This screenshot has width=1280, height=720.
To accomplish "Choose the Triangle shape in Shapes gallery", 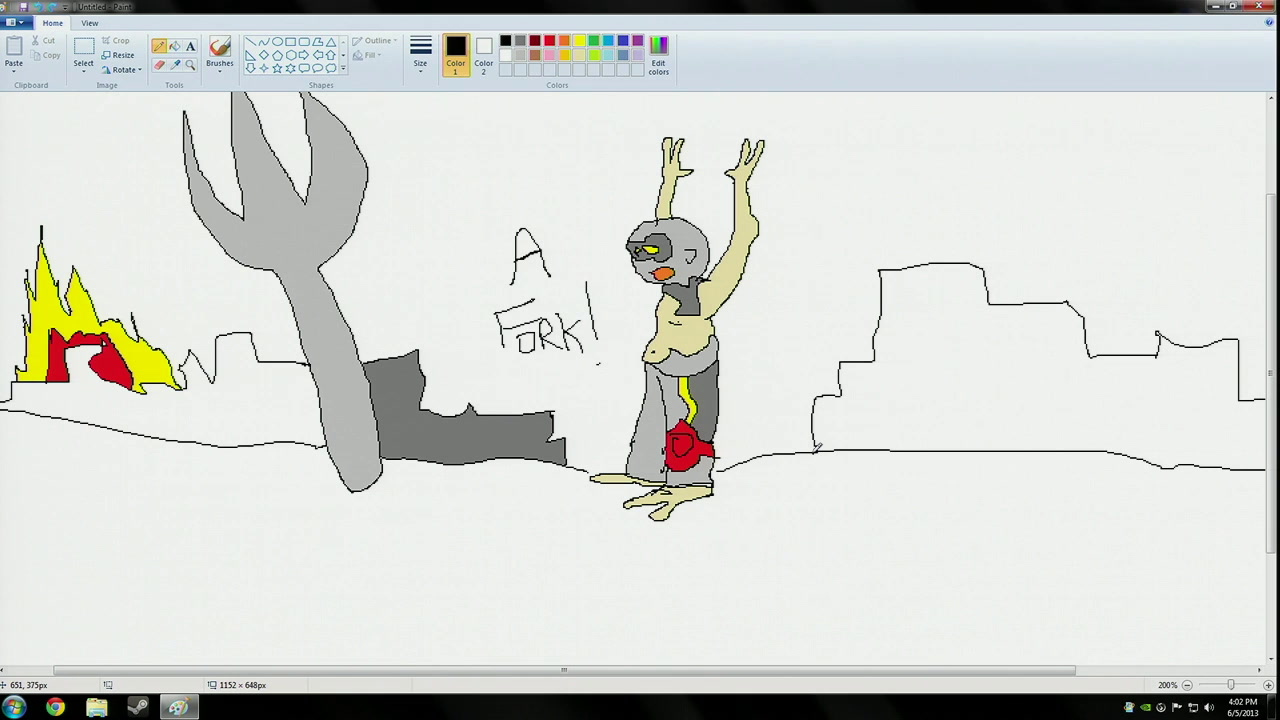I will (330, 43).
